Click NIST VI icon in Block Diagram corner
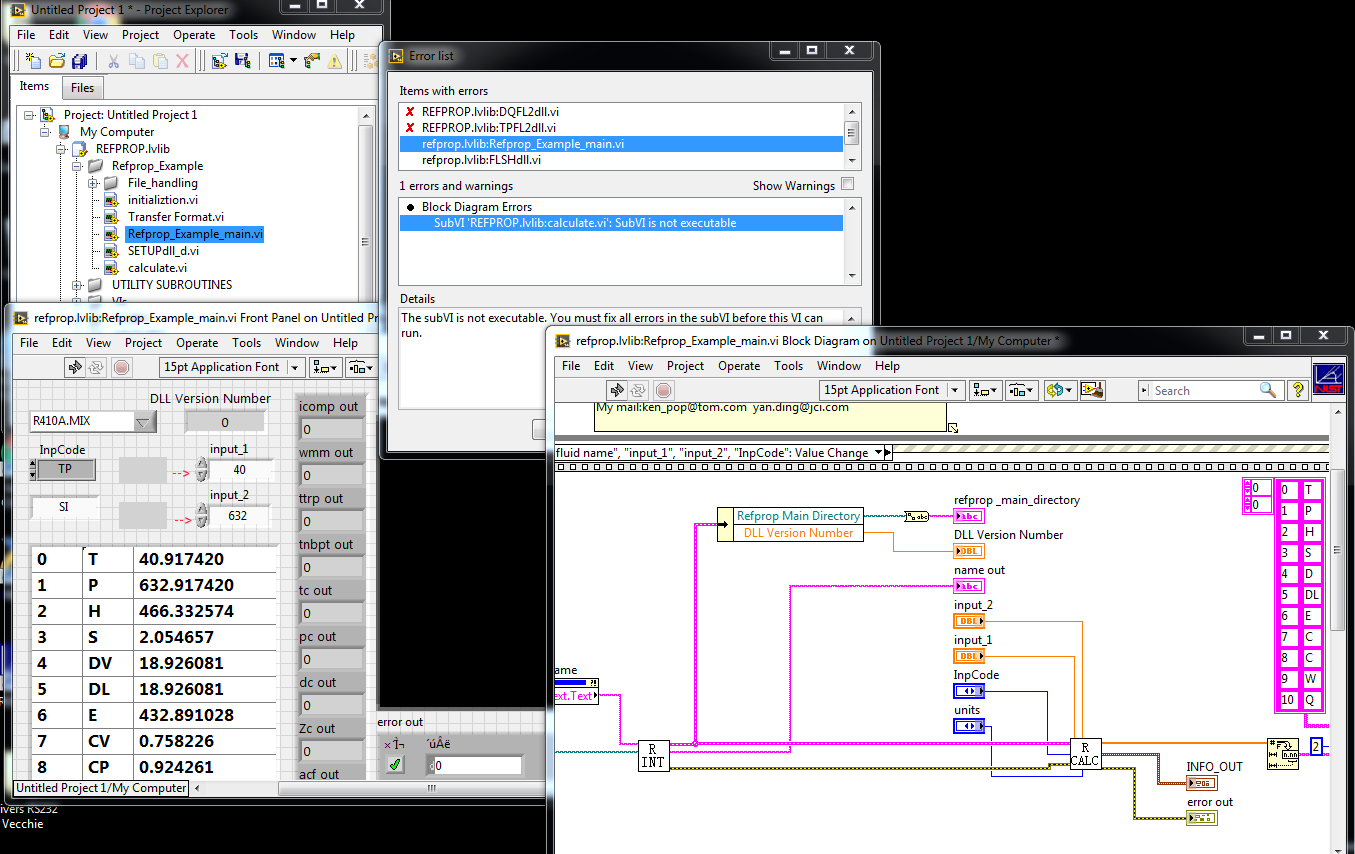1355x854 pixels. 1328,379
